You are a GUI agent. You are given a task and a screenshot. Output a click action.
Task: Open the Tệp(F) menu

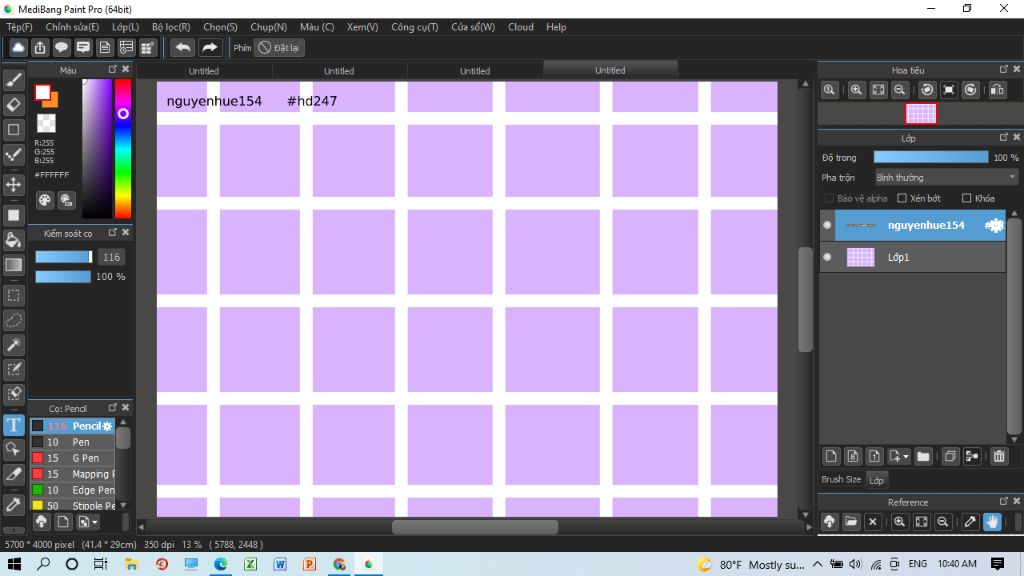19,27
